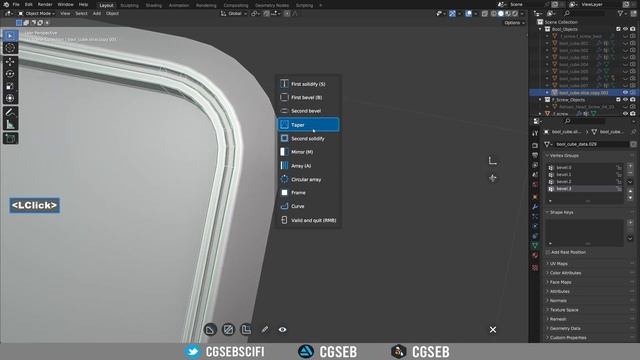Click the pencil edit icon in the bottom overlay
Image resolution: width=640 pixels, height=360 pixels.
click(265, 329)
